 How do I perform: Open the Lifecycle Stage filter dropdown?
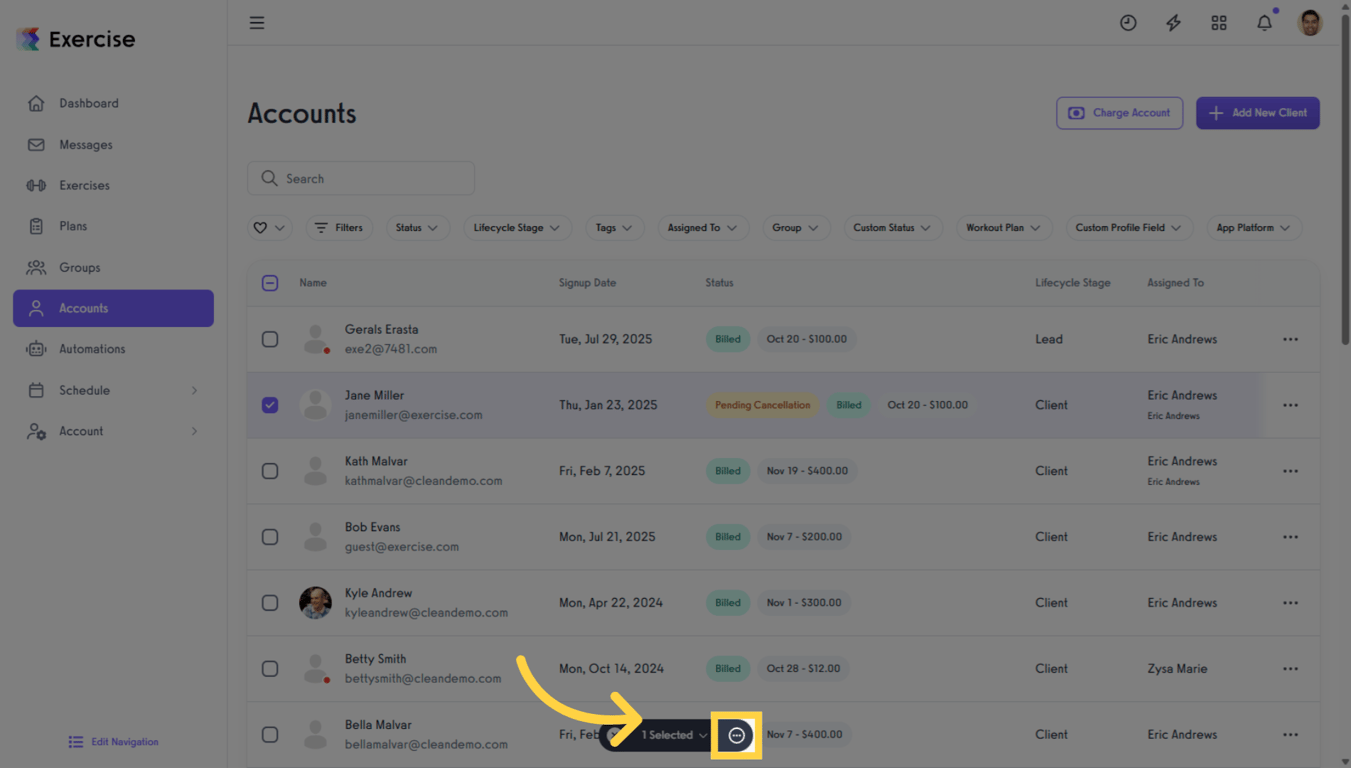(x=517, y=227)
